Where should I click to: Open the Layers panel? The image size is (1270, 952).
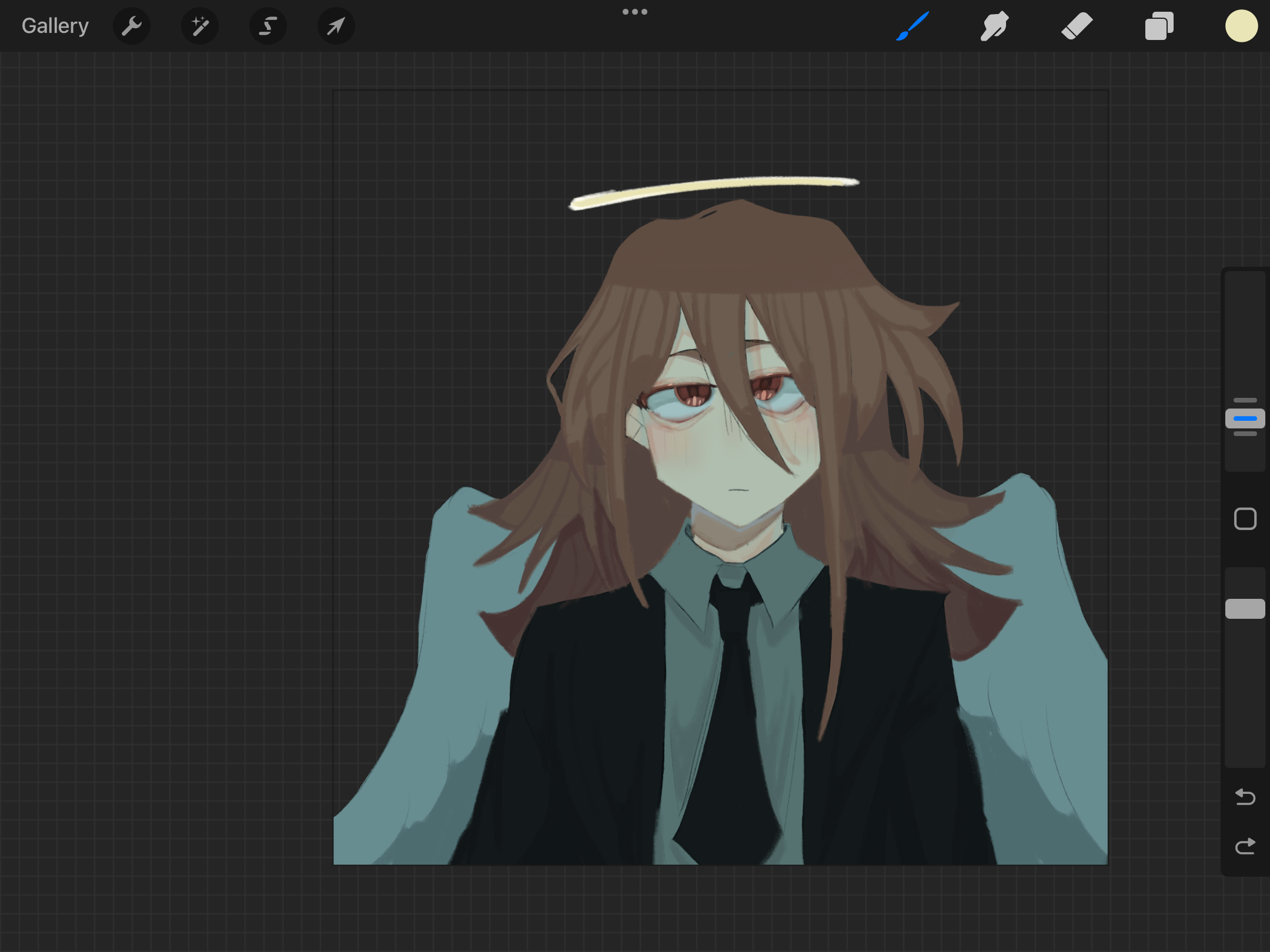point(1159,26)
